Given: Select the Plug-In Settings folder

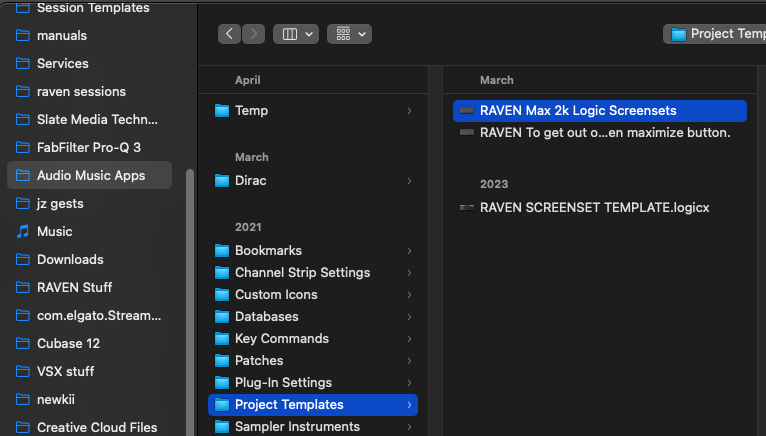Looking at the screenshot, I should point(313,383).
